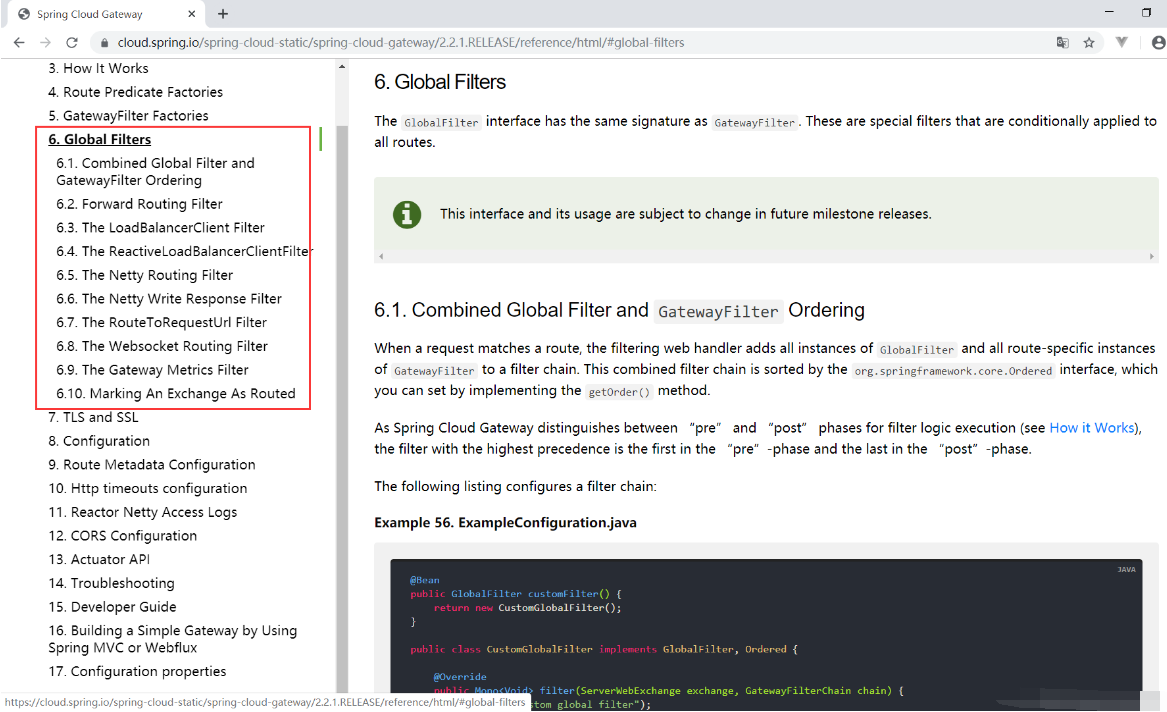Screen dimensions: 1167x712
Task: Click the browser back arrow
Action: pyautogui.click(x=19, y=43)
